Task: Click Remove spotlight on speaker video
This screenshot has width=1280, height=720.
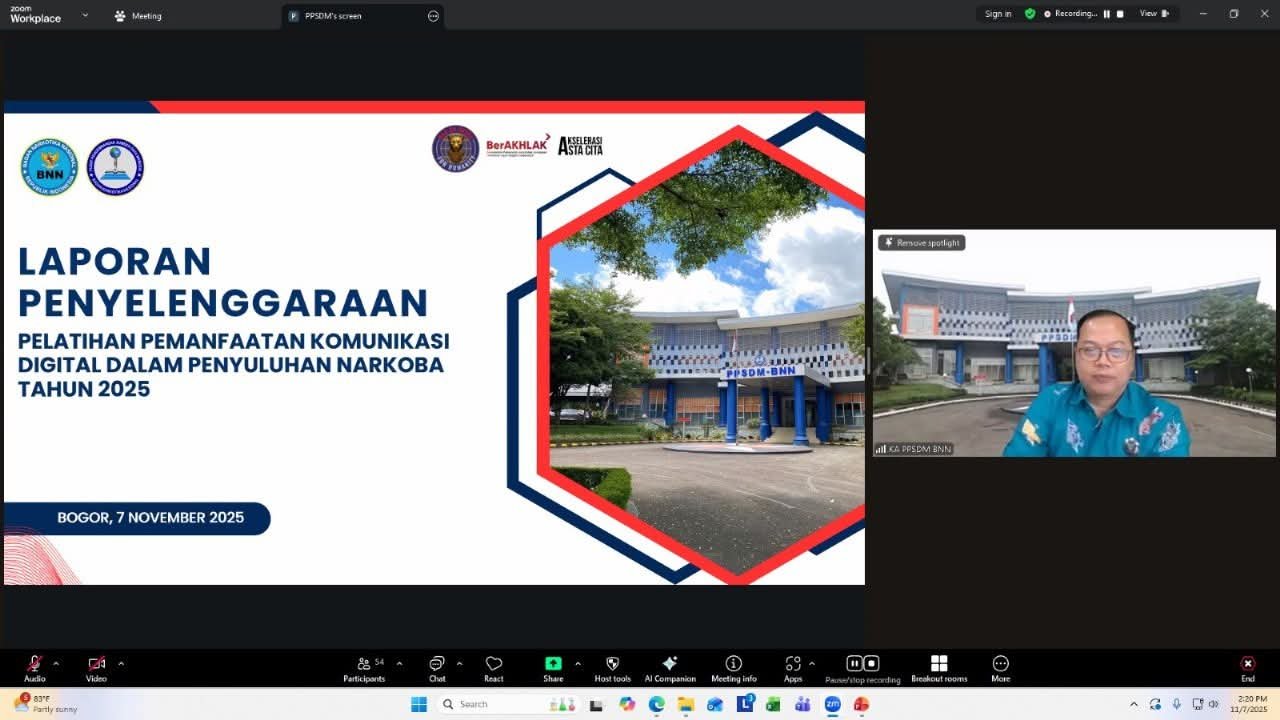Action: click(x=921, y=243)
